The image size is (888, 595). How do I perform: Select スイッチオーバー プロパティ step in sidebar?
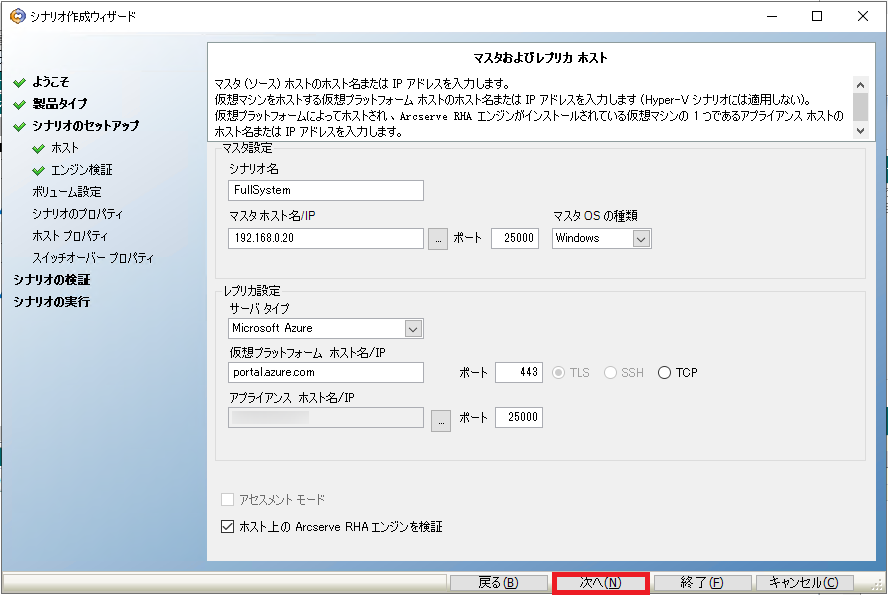point(93,258)
